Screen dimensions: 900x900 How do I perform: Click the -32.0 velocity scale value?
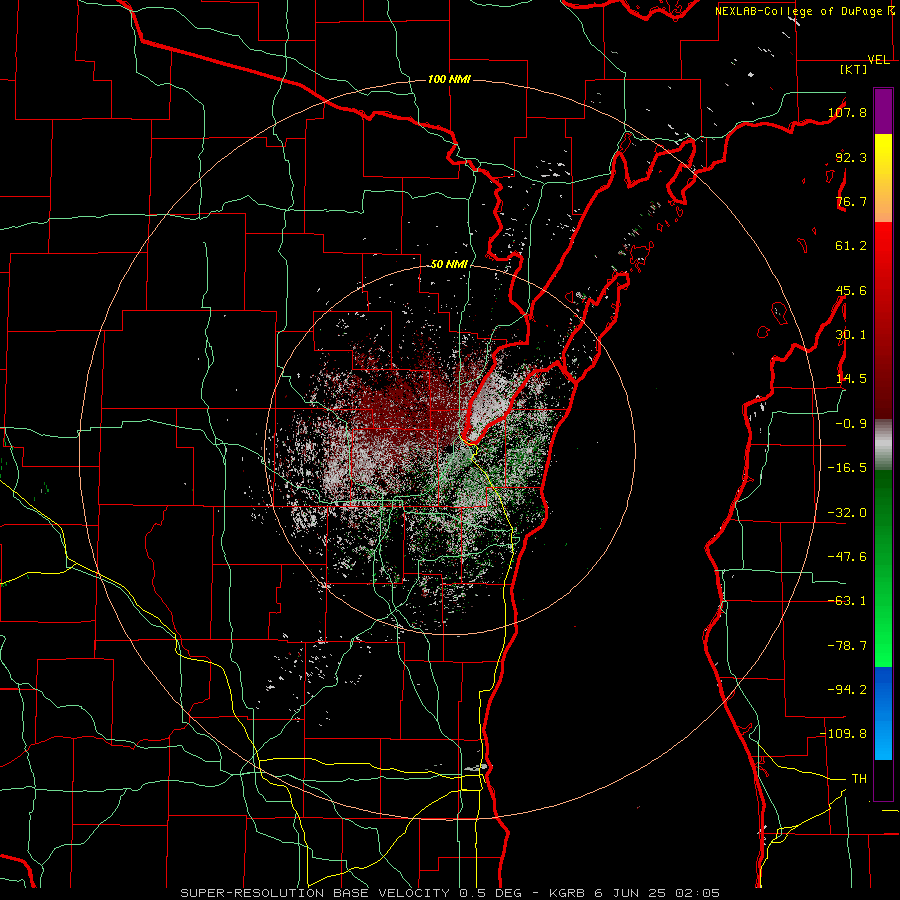847,513
